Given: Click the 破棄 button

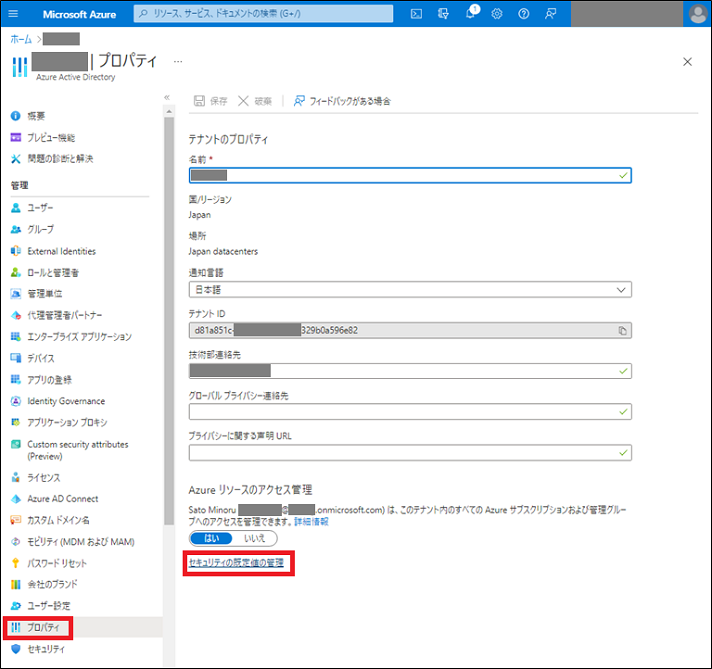Looking at the screenshot, I should pos(255,101).
